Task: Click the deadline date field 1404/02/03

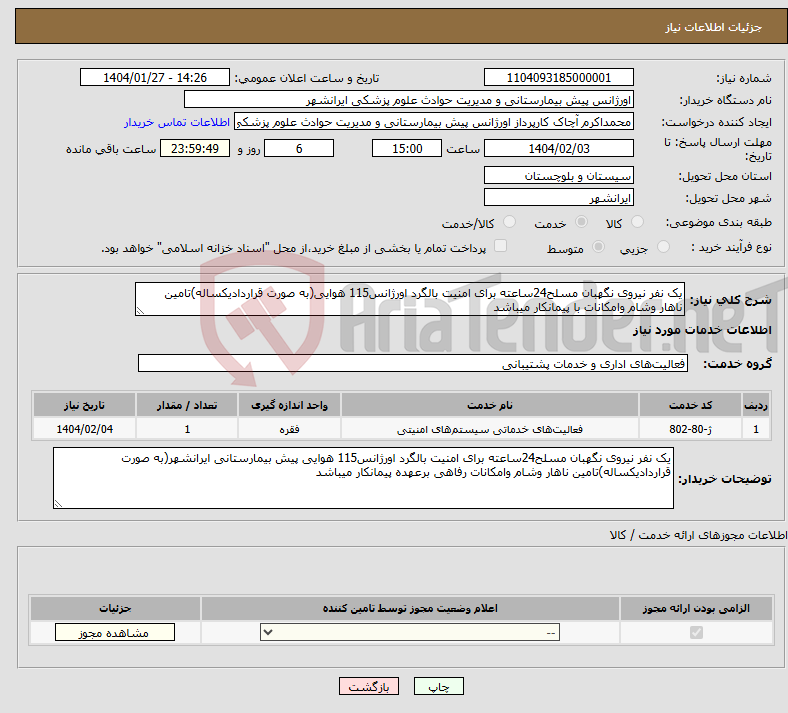Action: pyautogui.click(x=558, y=148)
